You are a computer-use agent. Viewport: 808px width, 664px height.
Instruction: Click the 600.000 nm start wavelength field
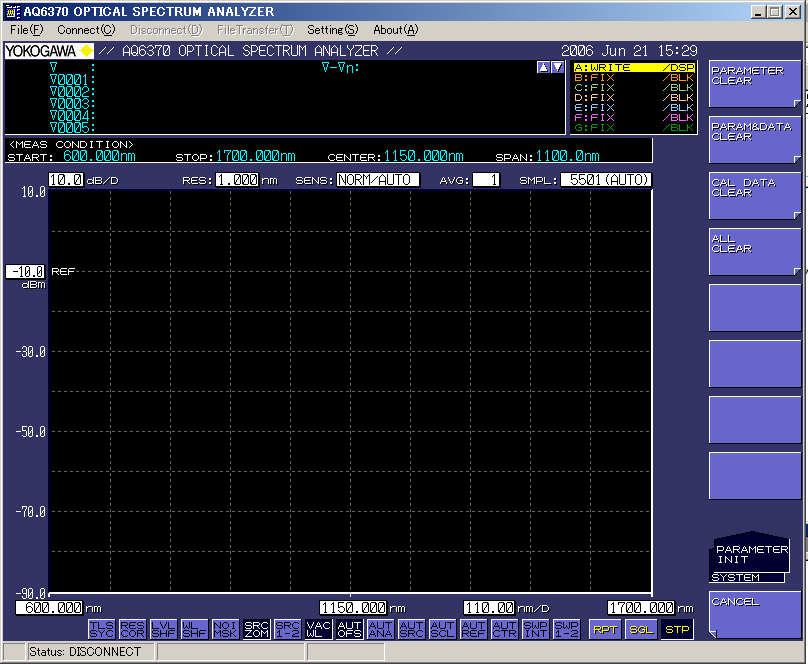coord(49,608)
